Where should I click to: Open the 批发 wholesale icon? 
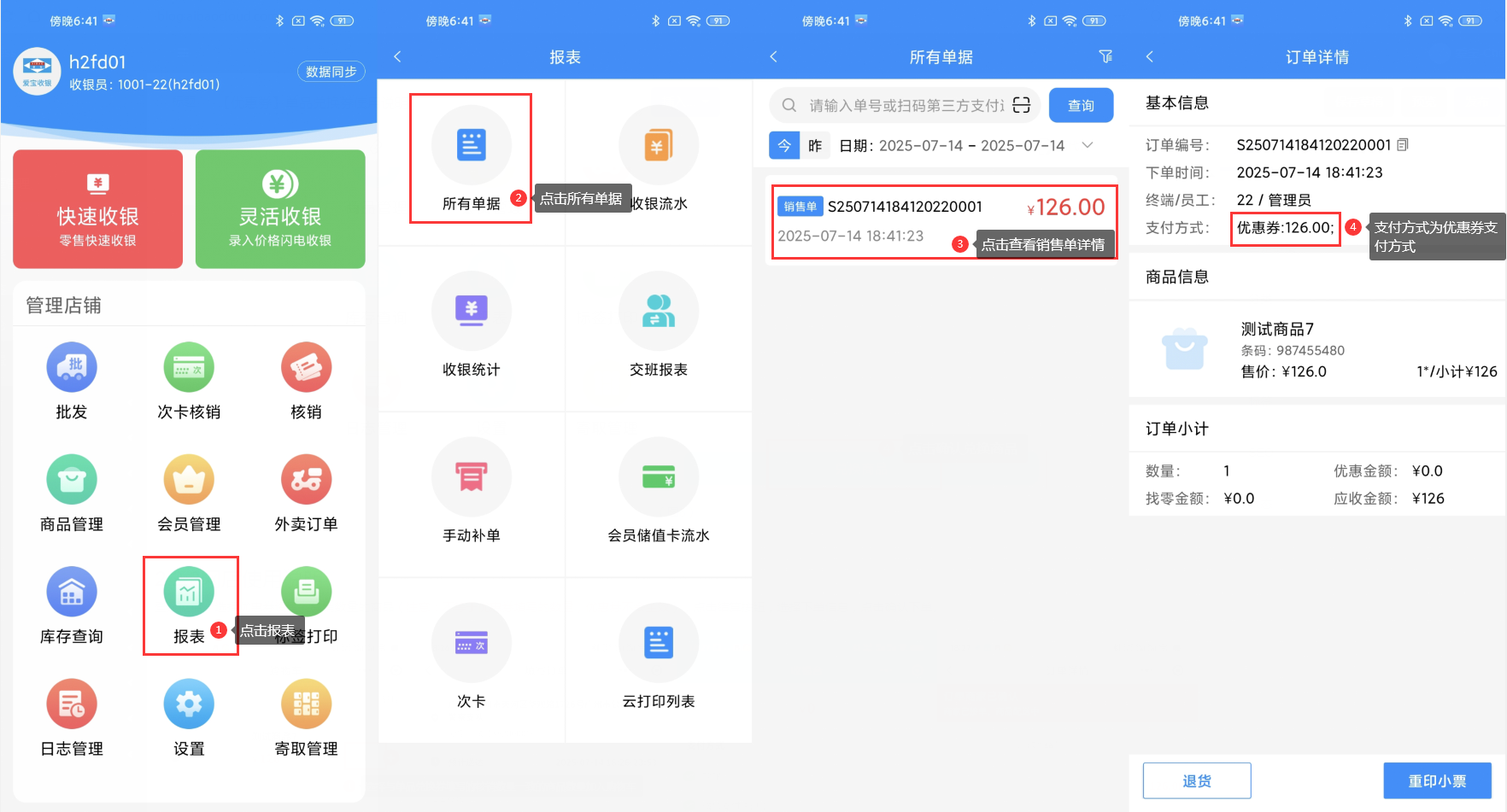click(x=72, y=368)
